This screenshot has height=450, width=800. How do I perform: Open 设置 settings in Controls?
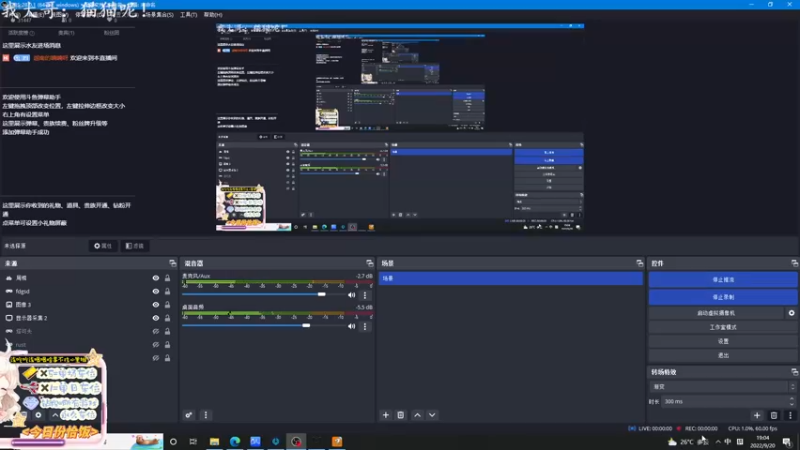point(723,341)
